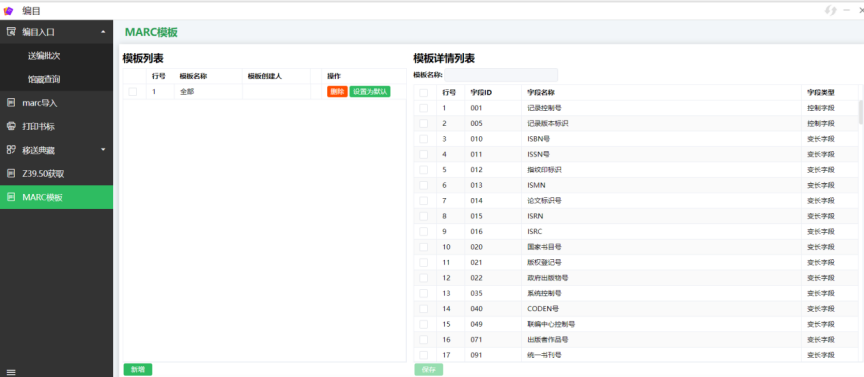Select all fields via header checkbox
This screenshot has width=864, height=377.
[423, 93]
